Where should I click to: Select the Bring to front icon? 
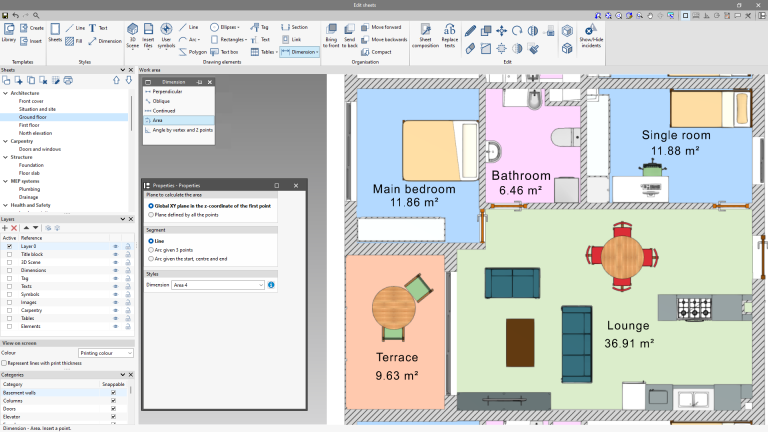(331, 35)
